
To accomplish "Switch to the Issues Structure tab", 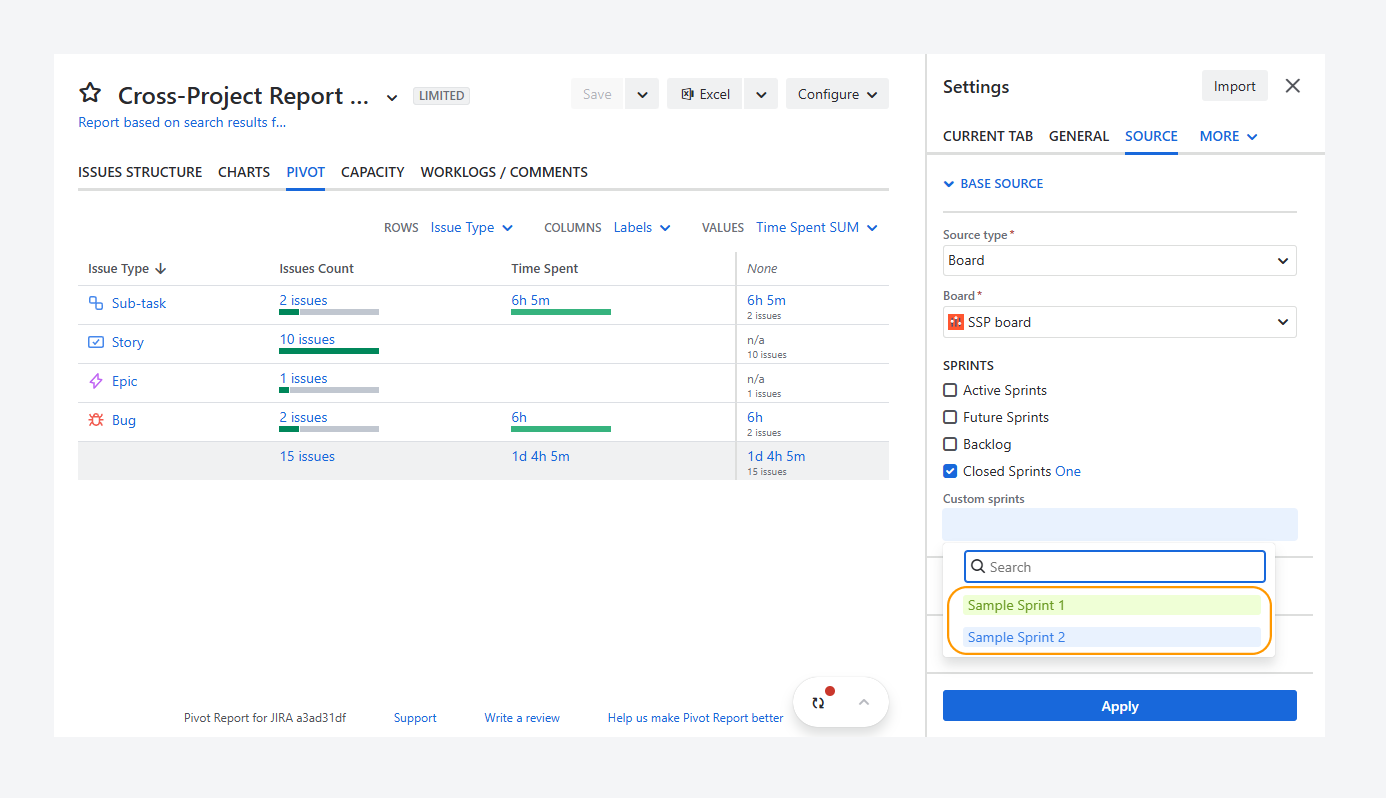I will coord(140,172).
